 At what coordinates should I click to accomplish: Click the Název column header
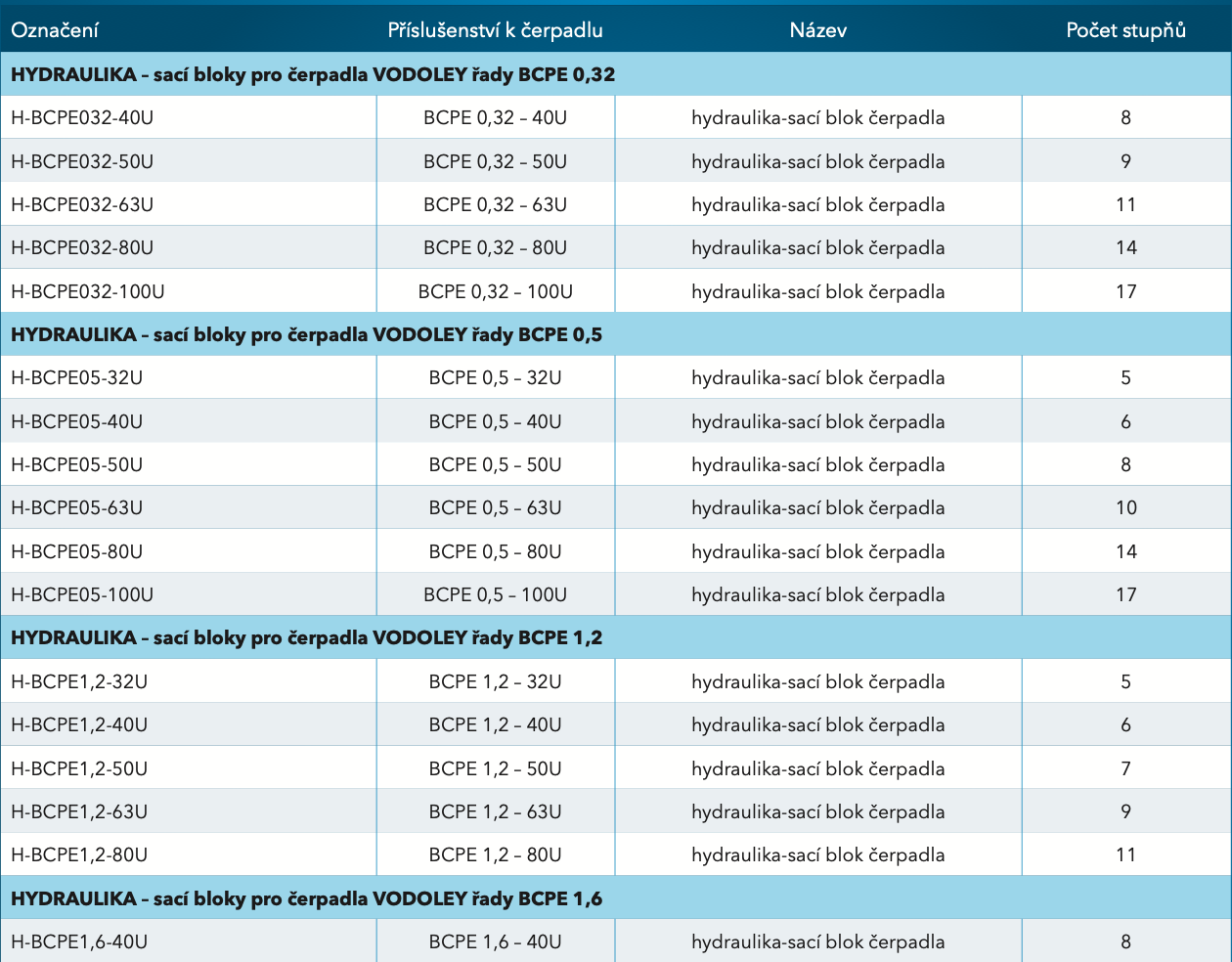click(818, 30)
